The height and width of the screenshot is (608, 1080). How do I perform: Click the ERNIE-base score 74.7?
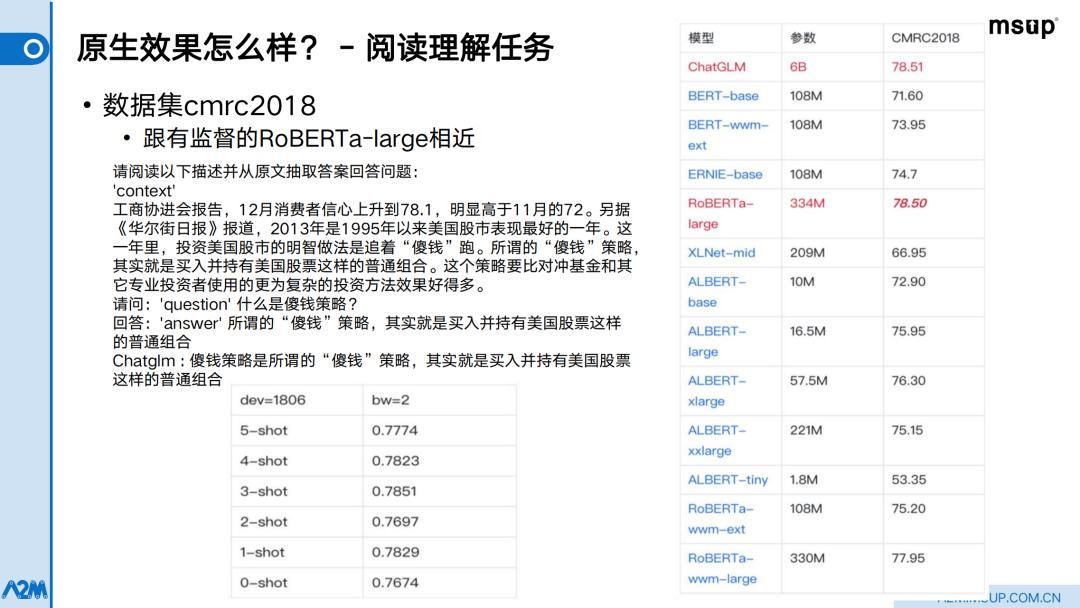904,174
